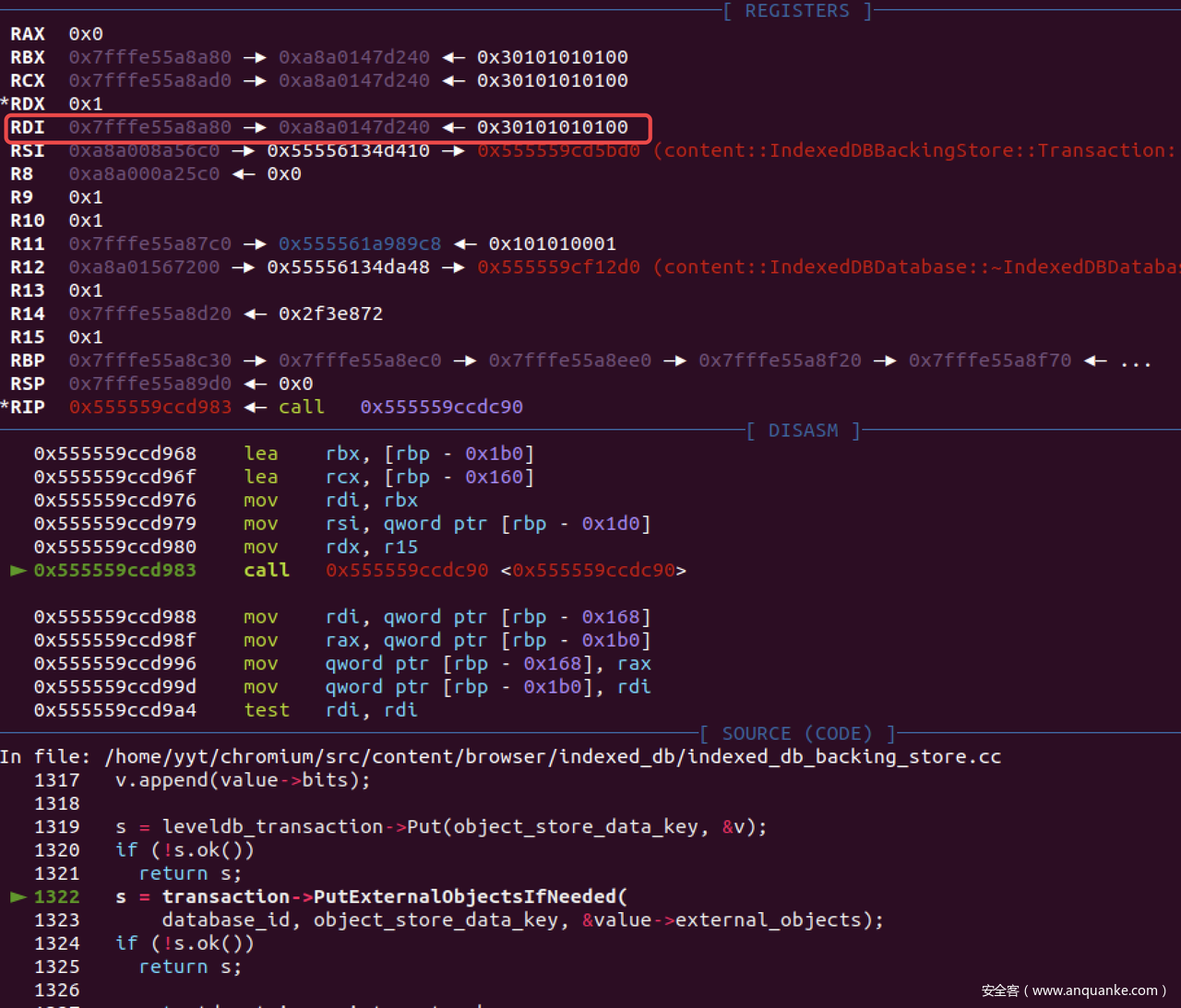The image size is (1181, 1008).
Task: Click the RDI register name in the highlighted row
Action: (28, 127)
